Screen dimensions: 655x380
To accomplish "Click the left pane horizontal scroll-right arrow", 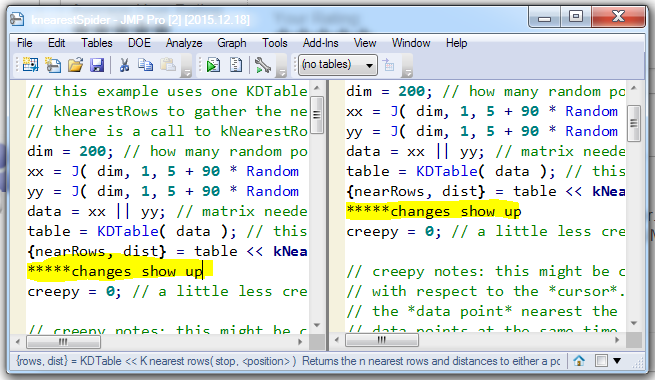I will [300, 342].
